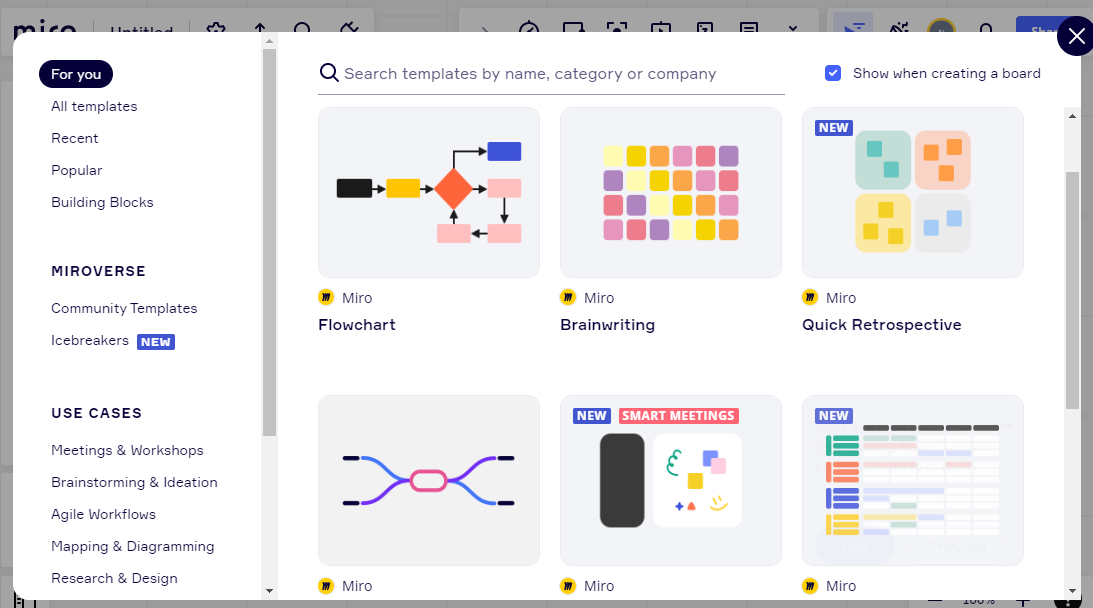Open Building Blocks category
This screenshot has width=1093, height=608.
tap(102, 202)
